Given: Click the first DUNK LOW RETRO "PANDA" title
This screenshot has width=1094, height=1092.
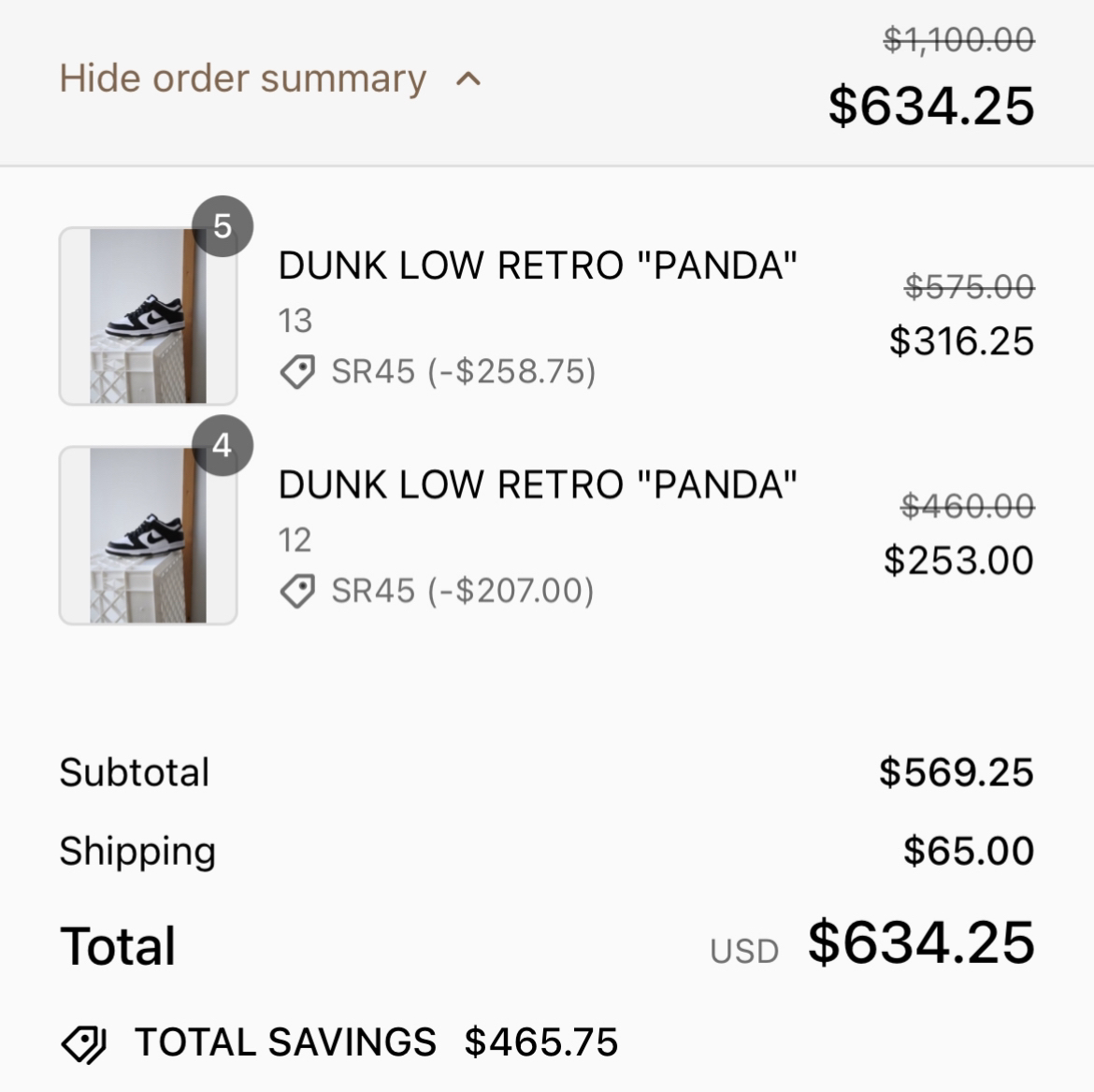Looking at the screenshot, I should pos(538,266).
